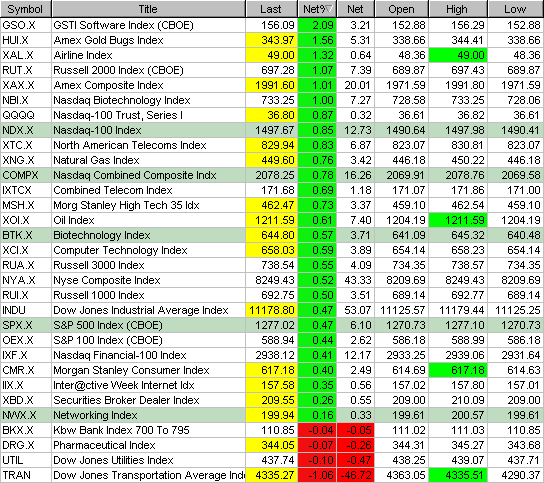The image size is (544, 483).
Task: Select the TRAN symbol cell
Action: point(26,475)
